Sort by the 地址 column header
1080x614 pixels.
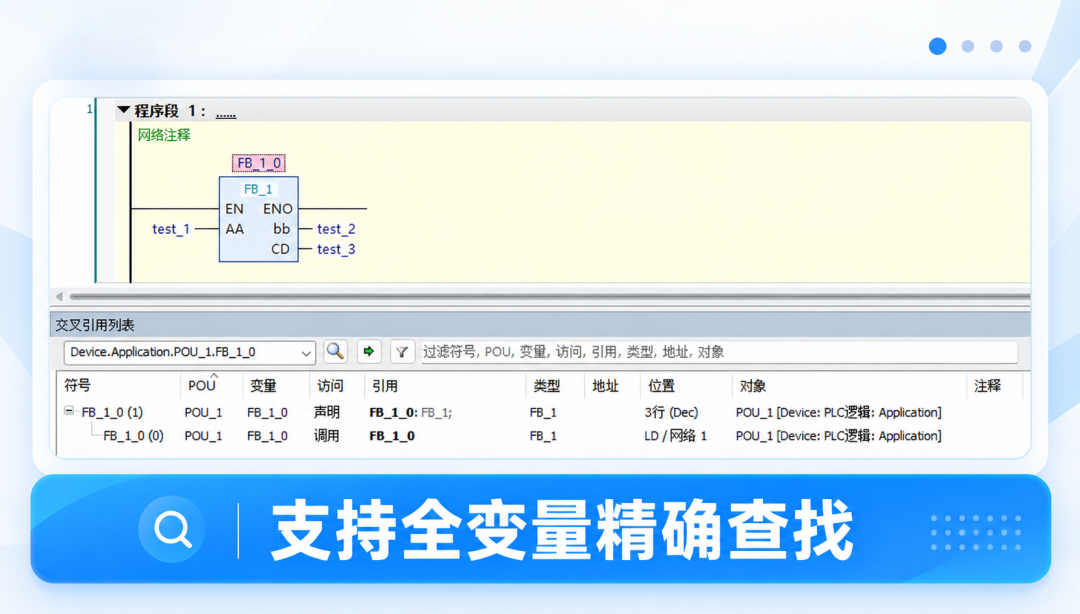[605, 386]
